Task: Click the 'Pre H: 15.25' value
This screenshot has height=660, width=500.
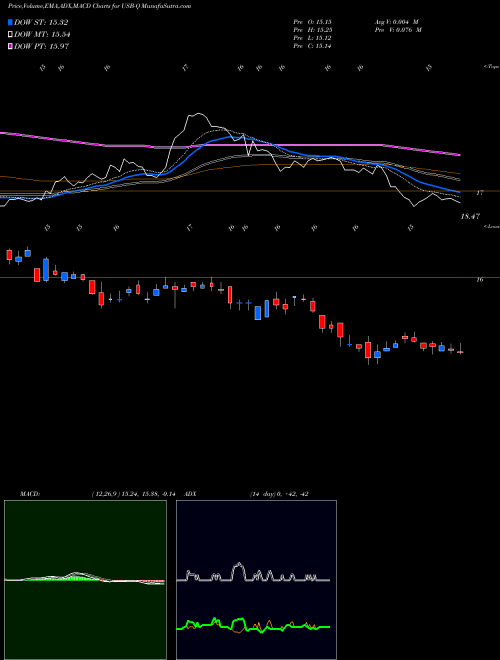Action: 312,30
